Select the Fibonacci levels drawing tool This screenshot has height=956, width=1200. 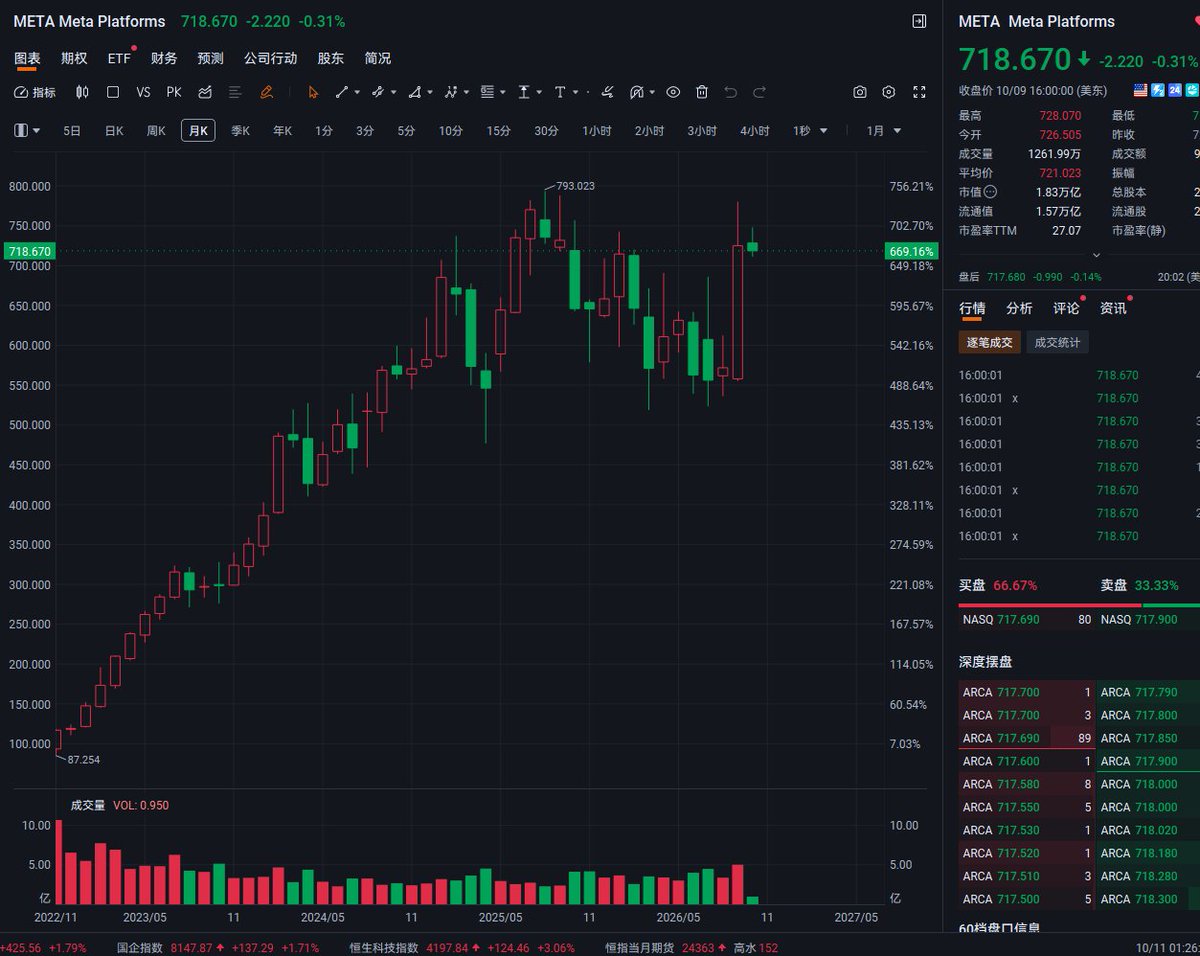487,92
